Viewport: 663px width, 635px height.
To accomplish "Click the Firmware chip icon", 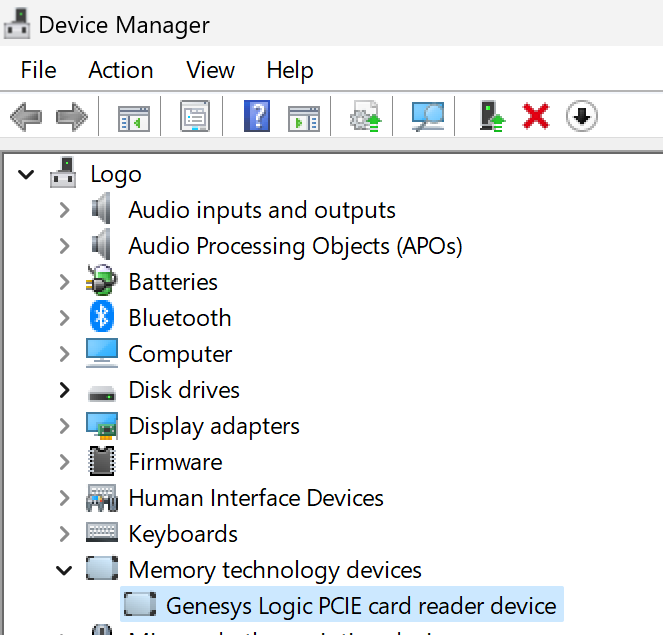I will click(101, 460).
